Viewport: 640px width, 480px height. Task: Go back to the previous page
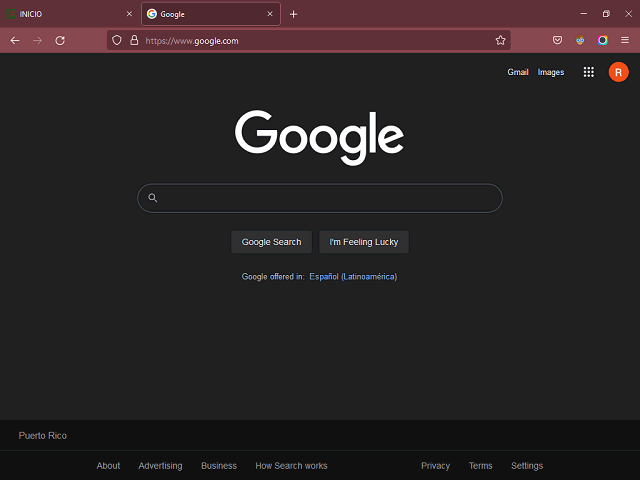[15, 40]
